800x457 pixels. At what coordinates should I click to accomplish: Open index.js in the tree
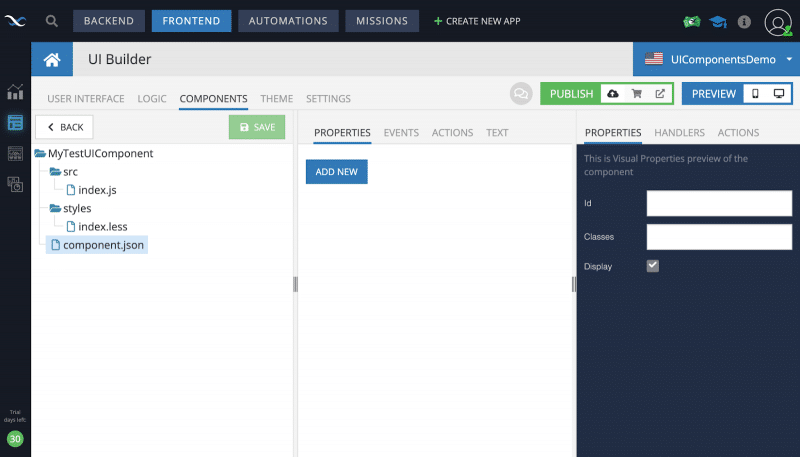pos(97,190)
